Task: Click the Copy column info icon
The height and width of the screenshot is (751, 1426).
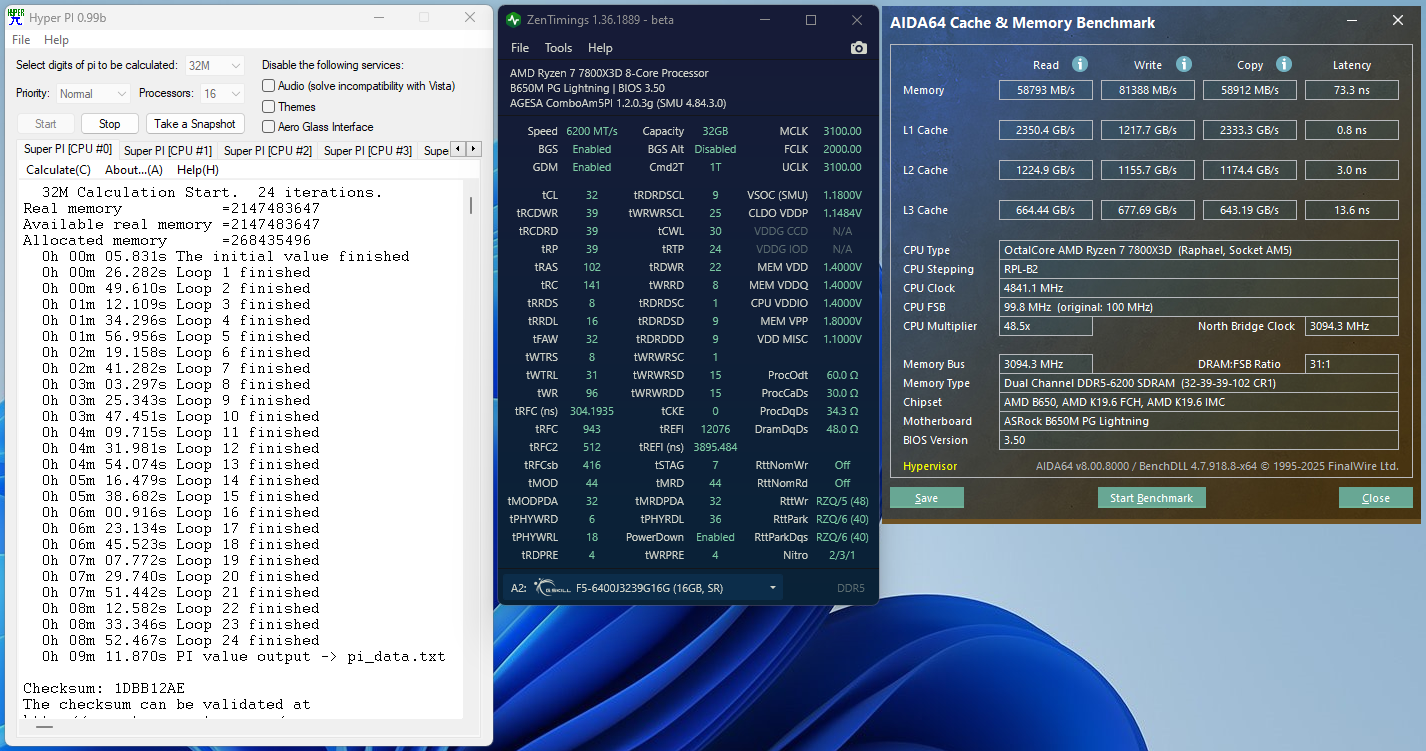Action: pyautogui.click(x=1285, y=64)
